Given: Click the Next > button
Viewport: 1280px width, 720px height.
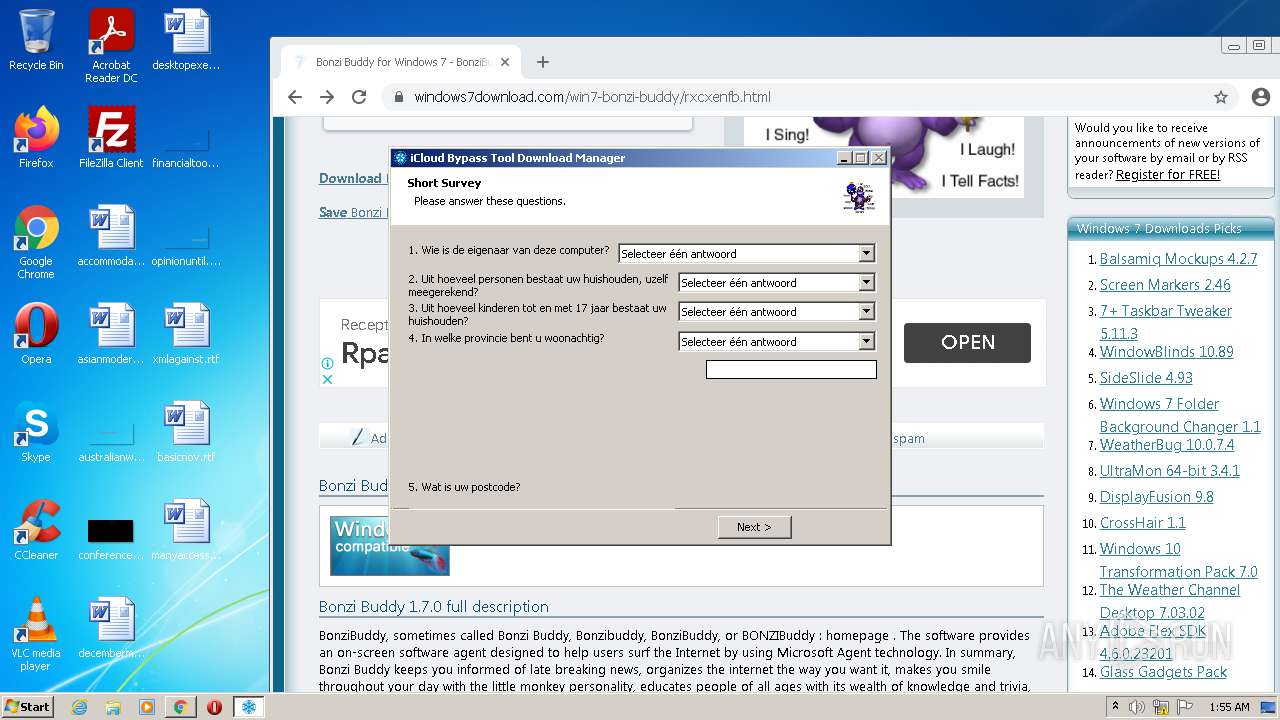Looking at the screenshot, I should click(754, 527).
